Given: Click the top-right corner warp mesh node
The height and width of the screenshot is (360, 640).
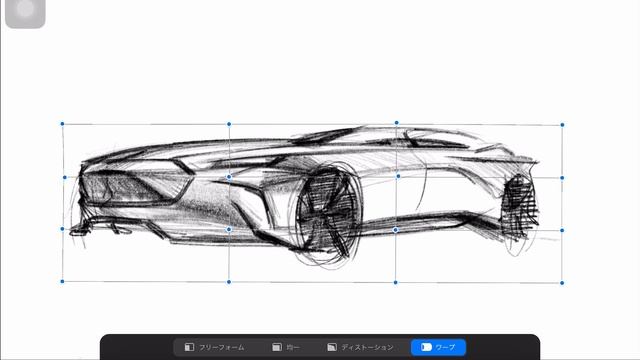Looking at the screenshot, I should [562, 125].
